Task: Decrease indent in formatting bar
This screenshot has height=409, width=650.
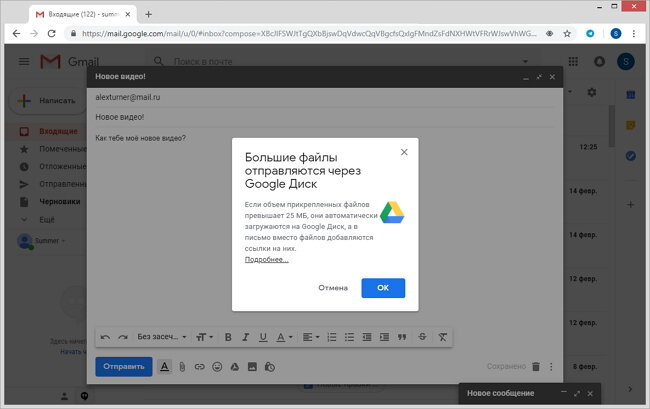Action: (x=366, y=337)
